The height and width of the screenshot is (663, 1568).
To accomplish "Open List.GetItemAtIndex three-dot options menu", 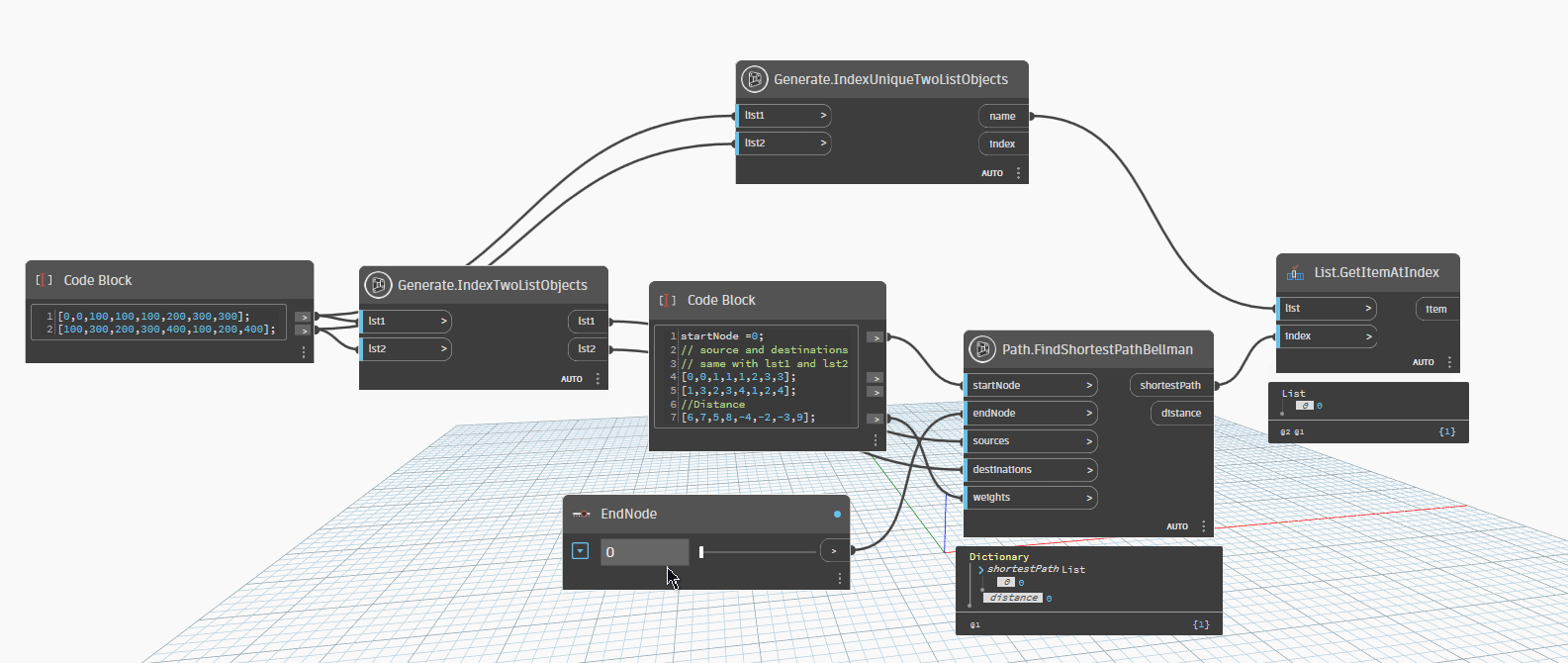I will pos(1449,362).
